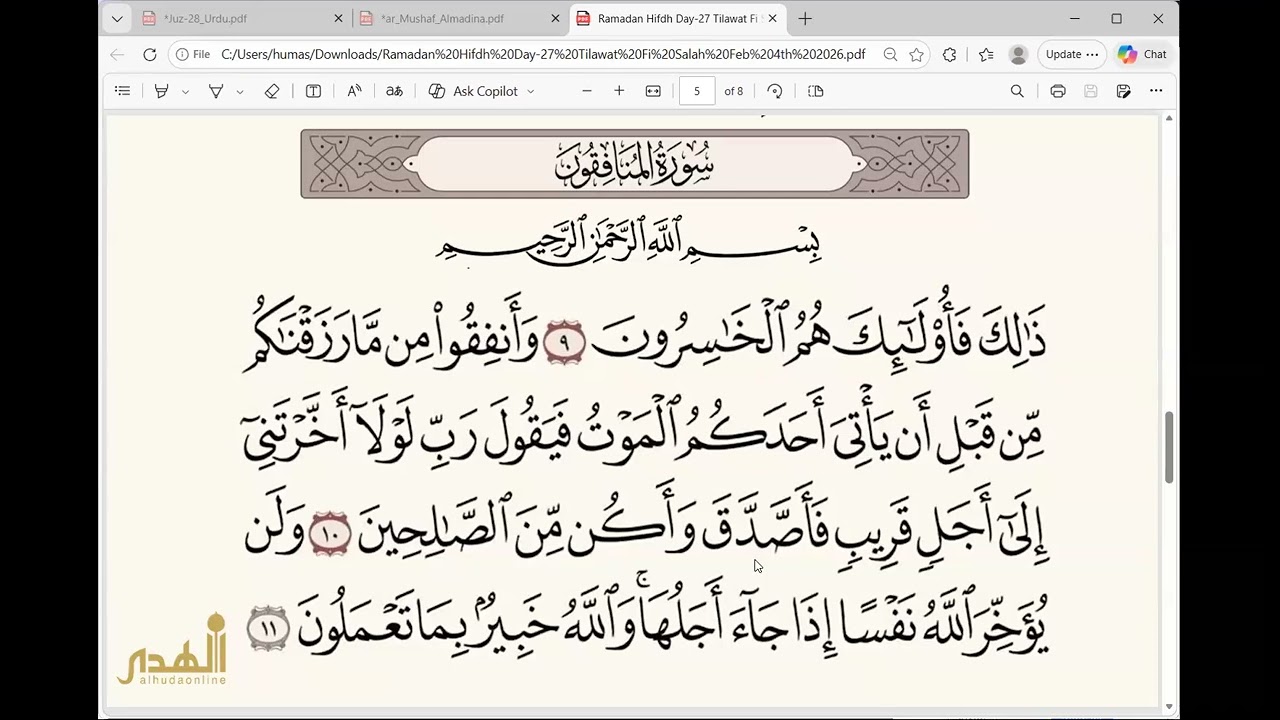Open PDF toolbar more options
This screenshot has height=720, width=1280.
[x=1156, y=91]
